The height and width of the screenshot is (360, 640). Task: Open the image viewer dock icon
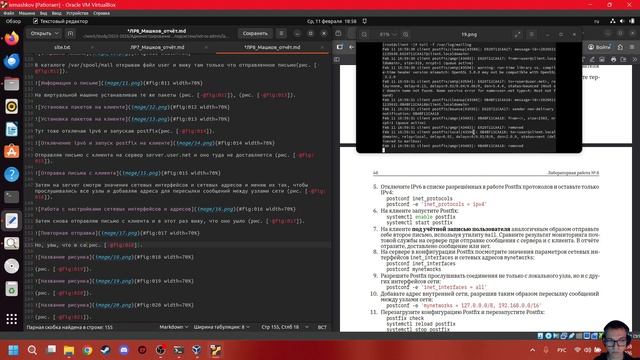pos(11,243)
